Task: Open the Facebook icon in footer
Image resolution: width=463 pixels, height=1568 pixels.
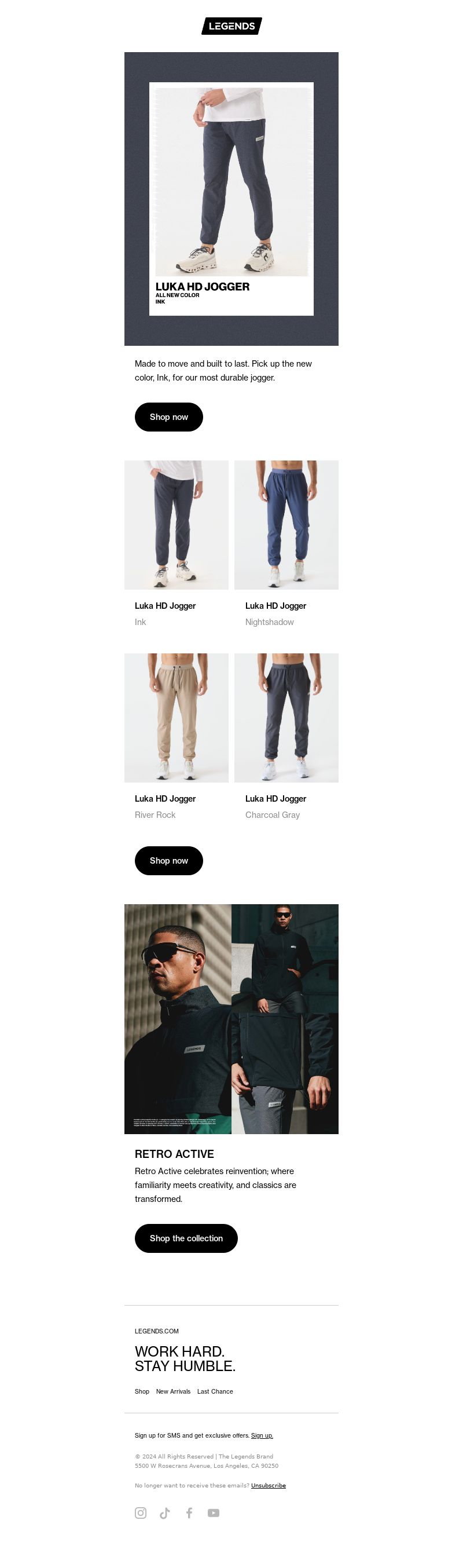Action: [x=189, y=1512]
